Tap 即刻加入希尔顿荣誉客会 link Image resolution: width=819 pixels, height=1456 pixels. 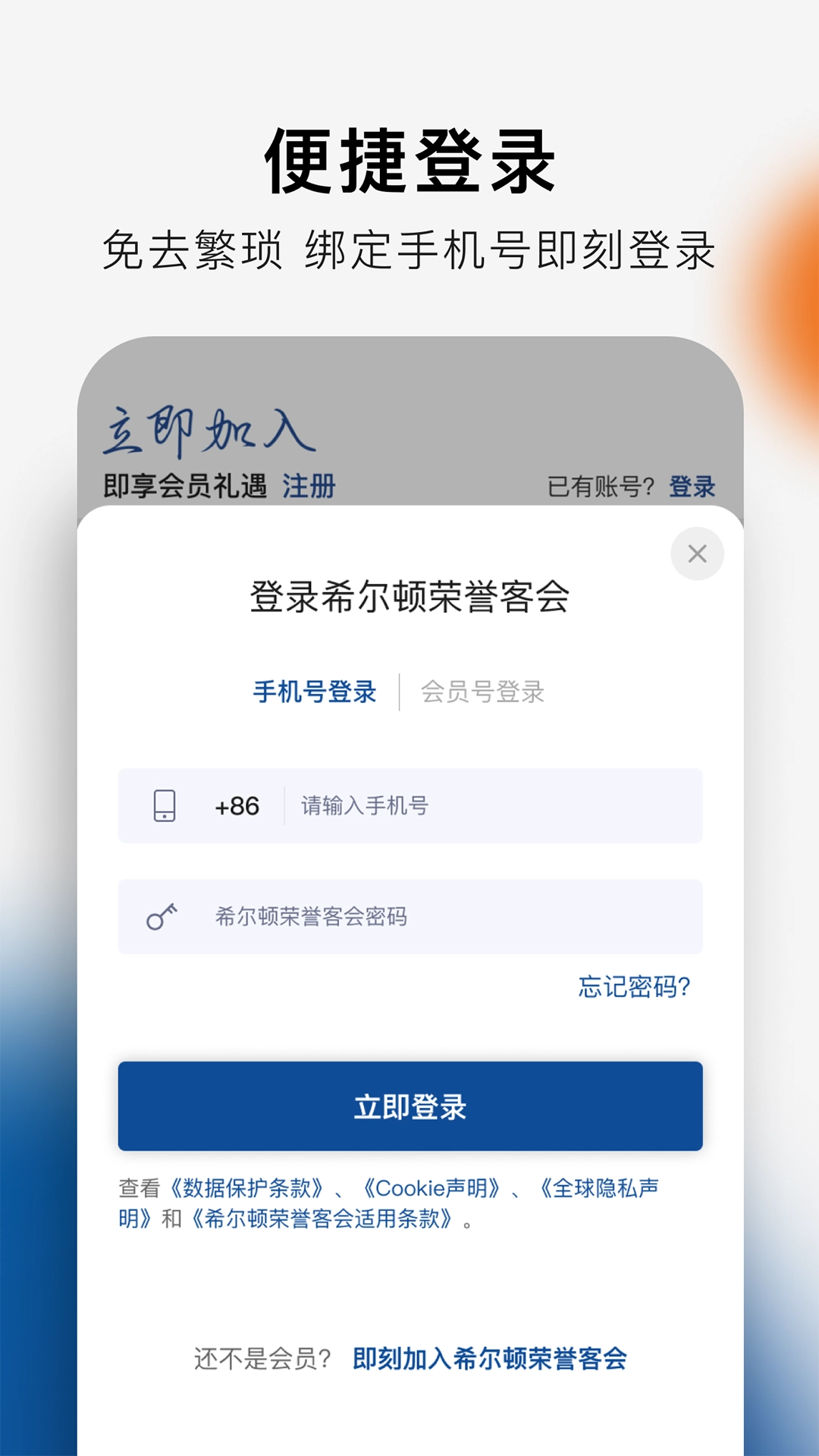[490, 1359]
